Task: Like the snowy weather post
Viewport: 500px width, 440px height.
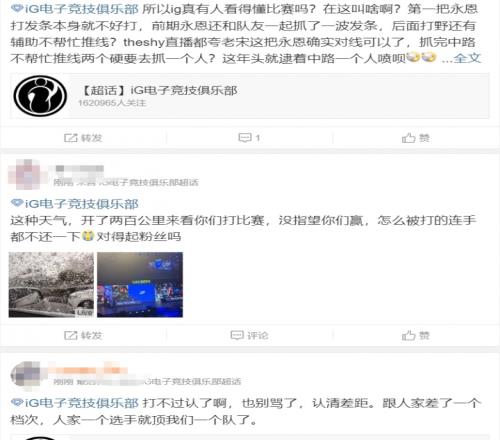Action: pyautogui.click(x=416, y=335)
